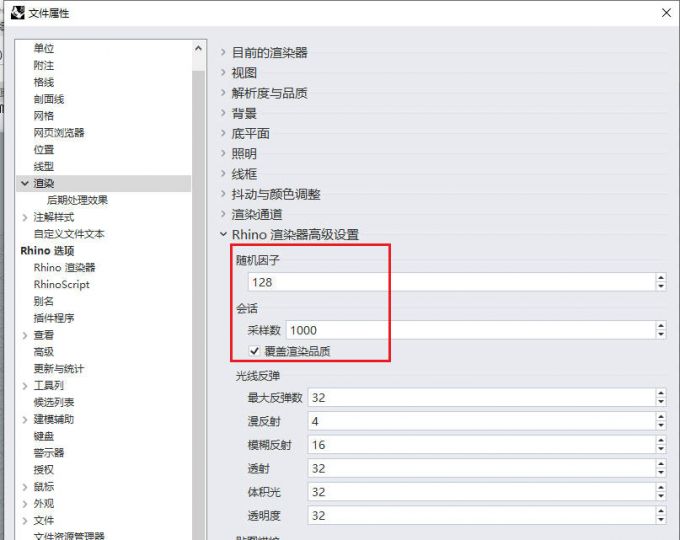Expand the 鼠标 tree node
The width and height of the screenshot is (680, 540).
coord(25,487)
